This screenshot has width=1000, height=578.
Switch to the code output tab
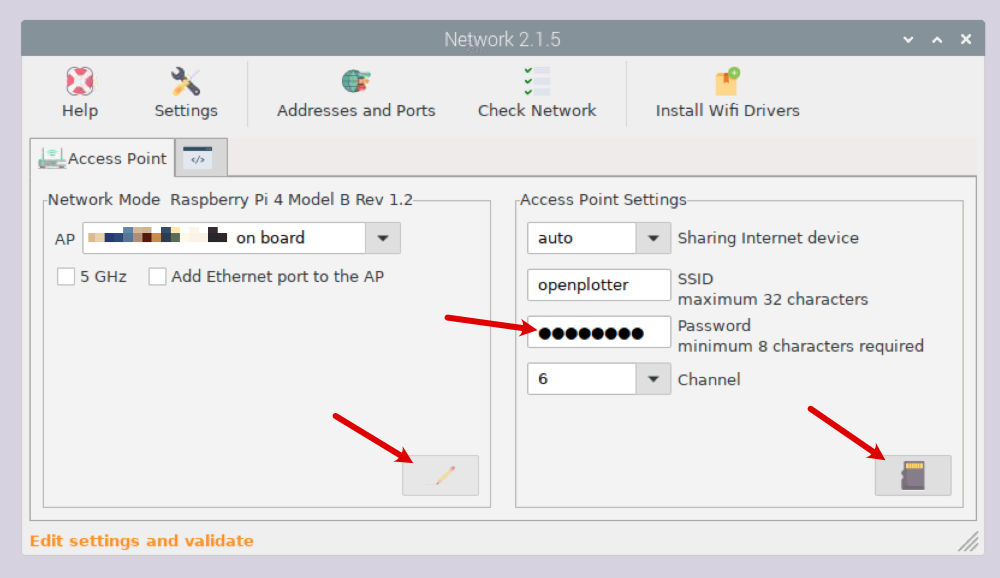(x=198, y=157)
